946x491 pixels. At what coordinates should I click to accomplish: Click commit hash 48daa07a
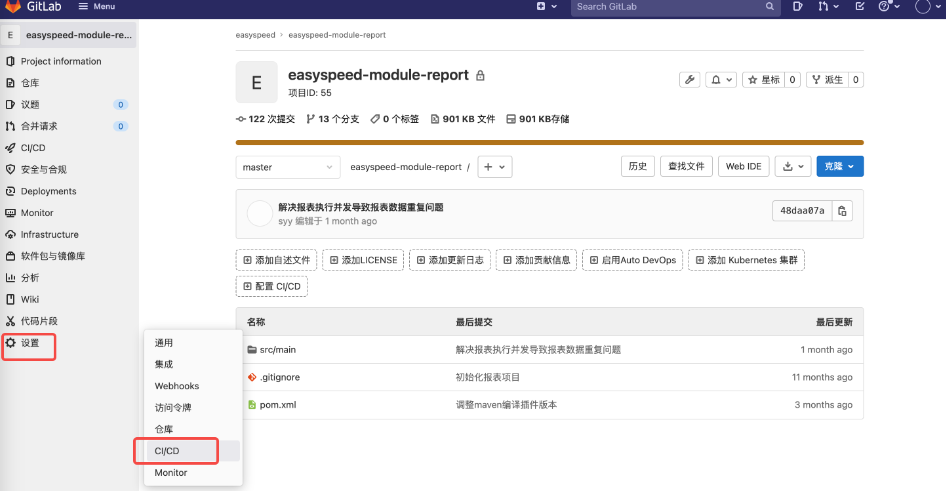pyautogui.click(x=802, y=211)
